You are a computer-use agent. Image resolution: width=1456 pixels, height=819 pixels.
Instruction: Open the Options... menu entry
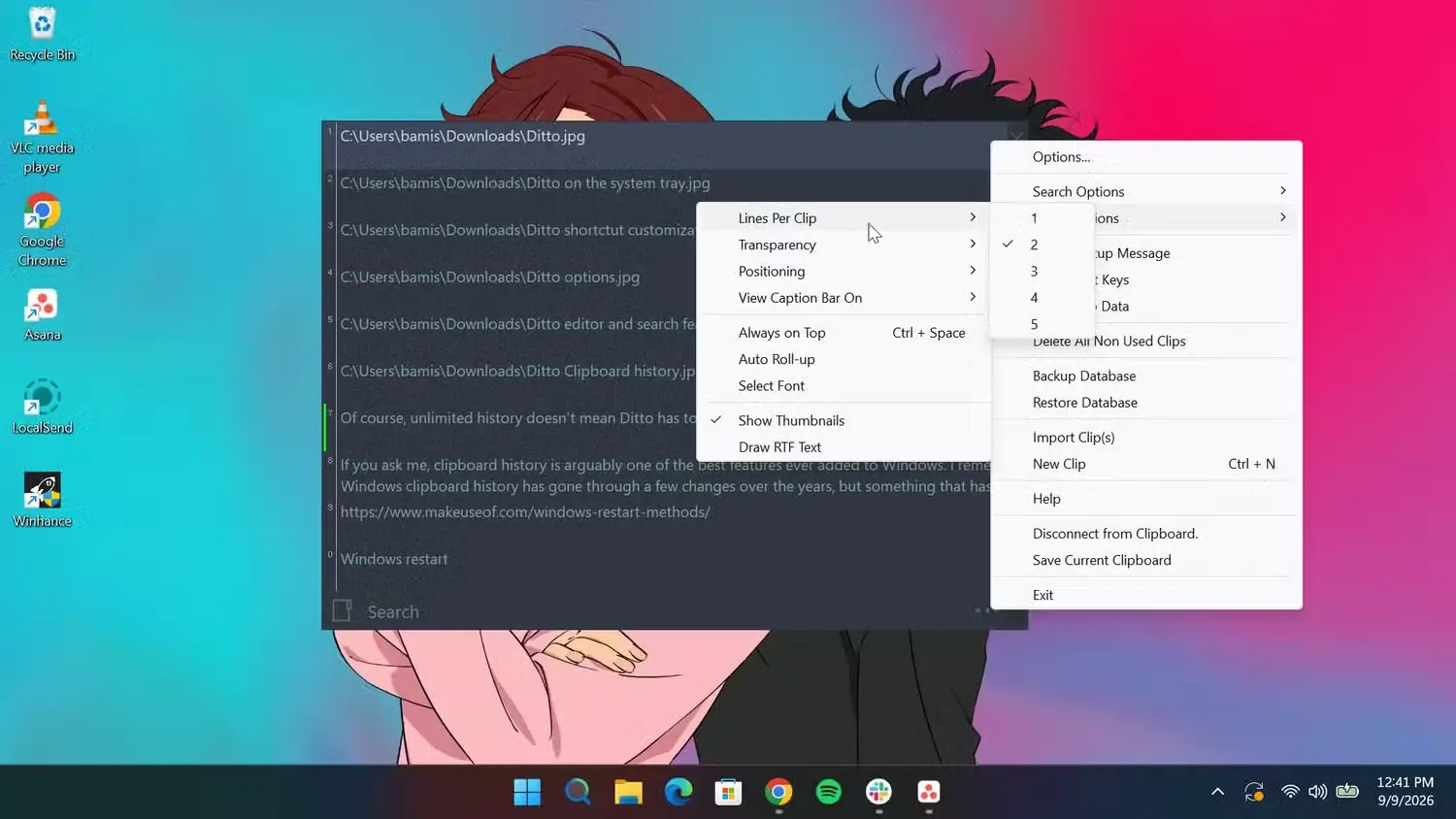click(1146, 157)
